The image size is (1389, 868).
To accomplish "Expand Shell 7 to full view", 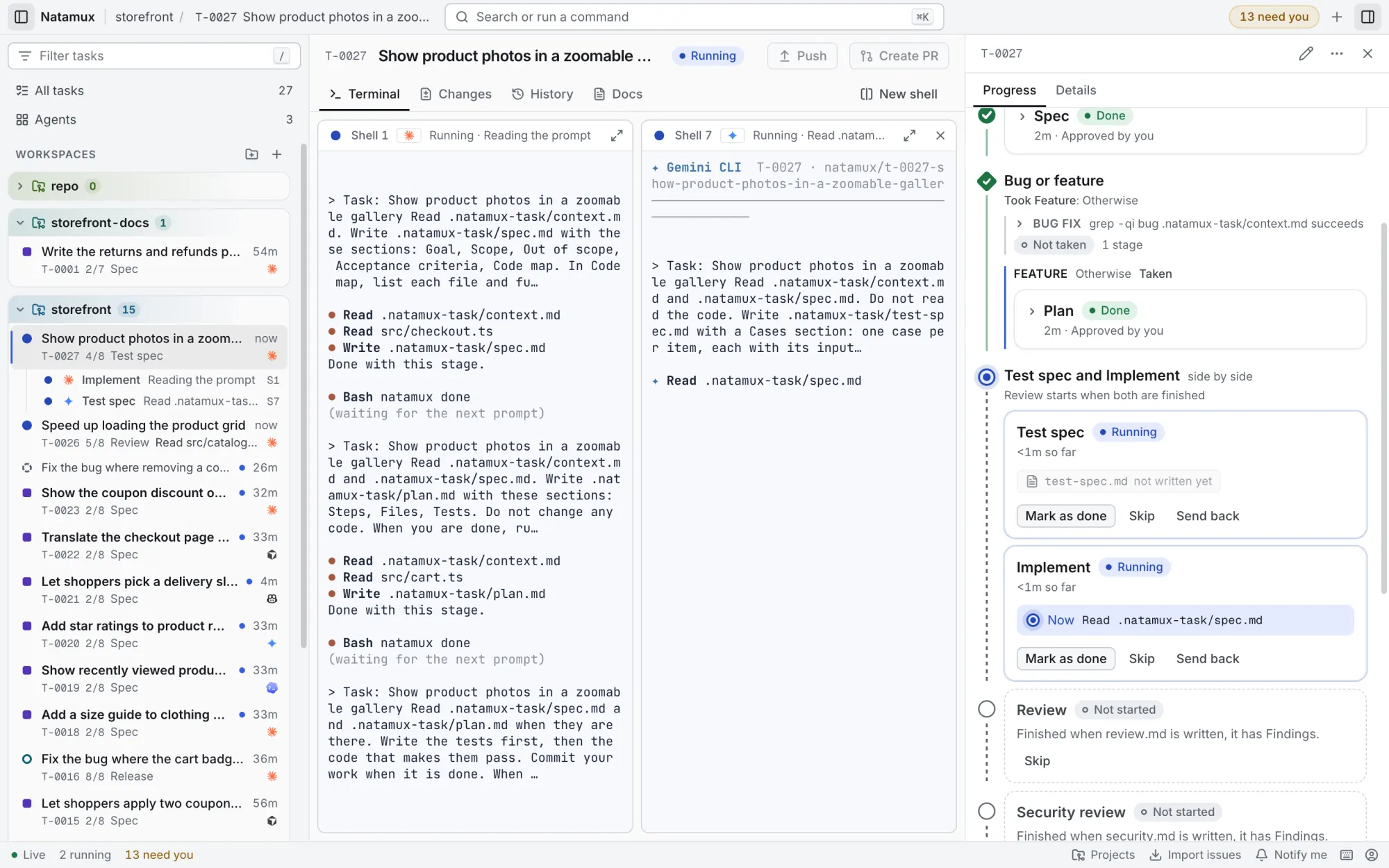I will click(909, 135).
